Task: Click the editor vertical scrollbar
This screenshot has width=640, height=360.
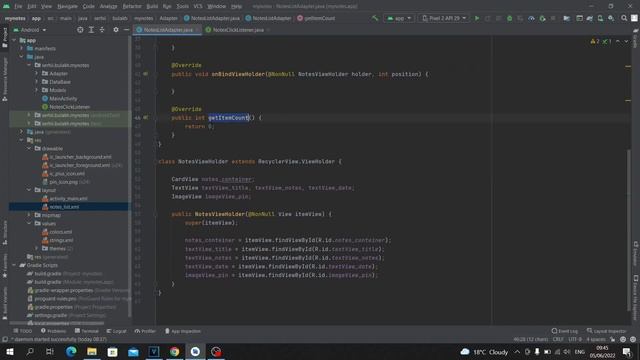Action: pos(628,229)
